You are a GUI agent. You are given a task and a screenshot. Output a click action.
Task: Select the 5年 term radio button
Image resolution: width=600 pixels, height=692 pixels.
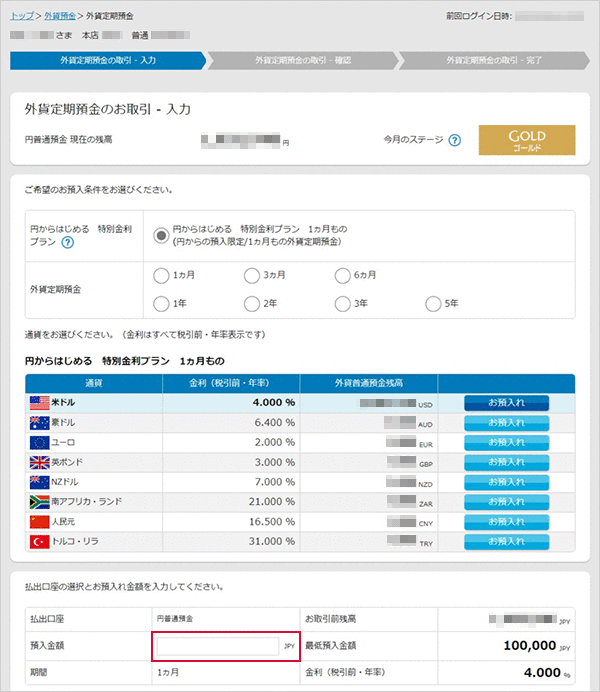tap(433, 304)
